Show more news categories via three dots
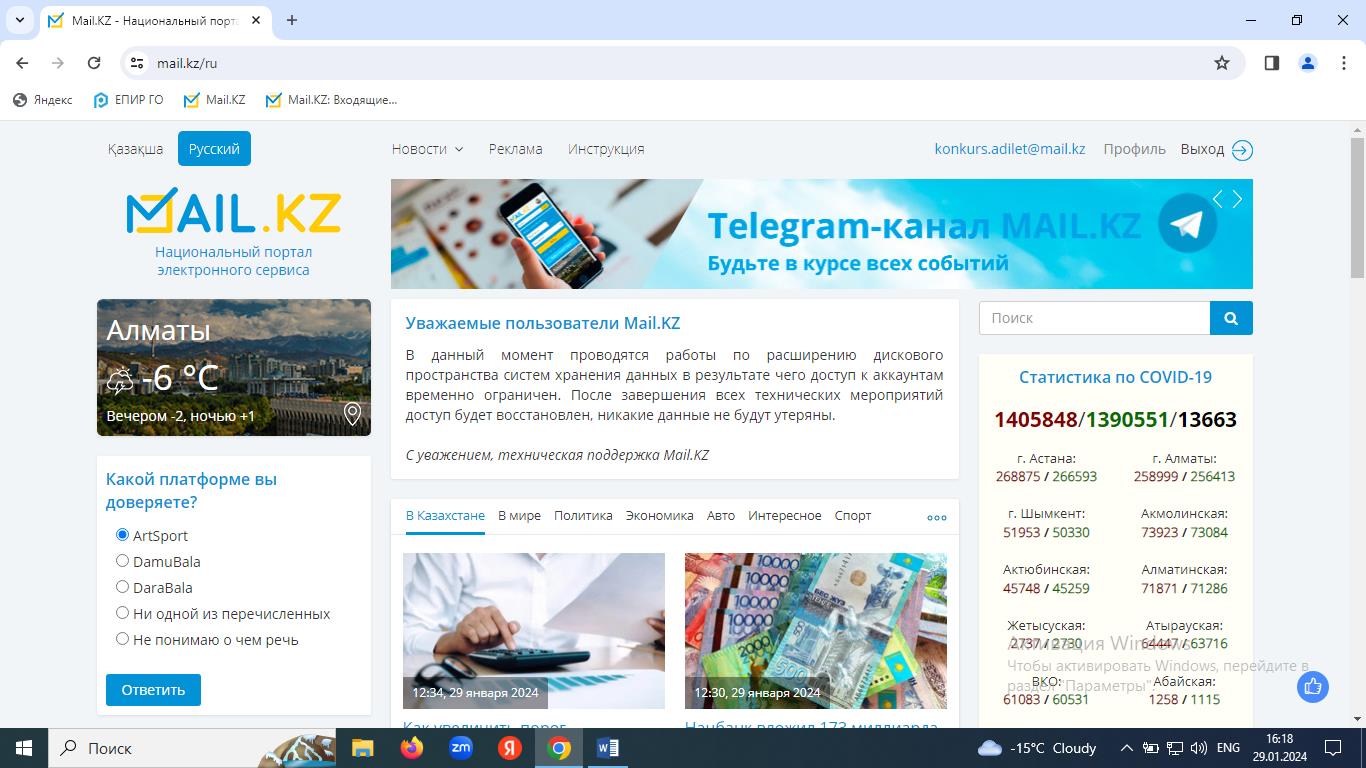 pyautogui.click(x=936, y=517)
